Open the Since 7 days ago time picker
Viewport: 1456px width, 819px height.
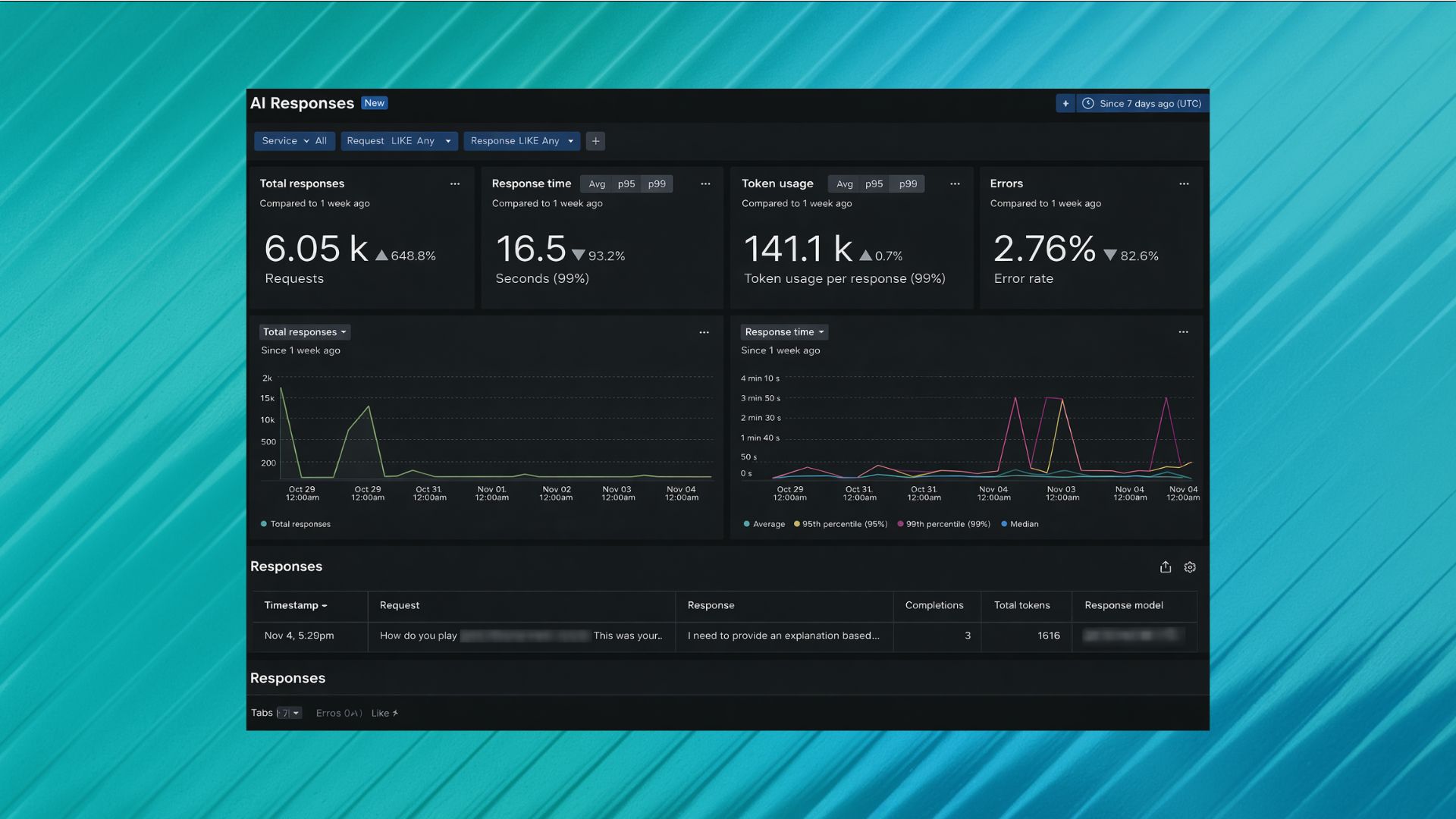(x=1143, y=104)
